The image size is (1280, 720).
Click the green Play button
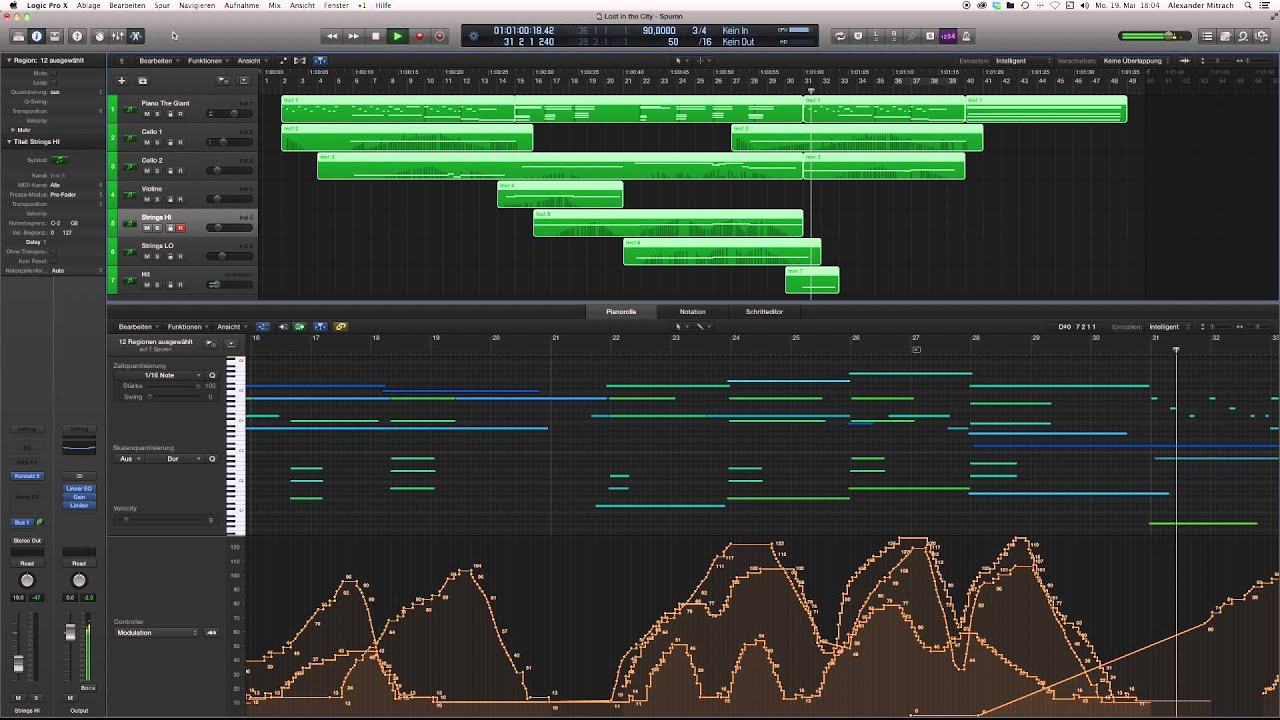[x=397, y=36]
